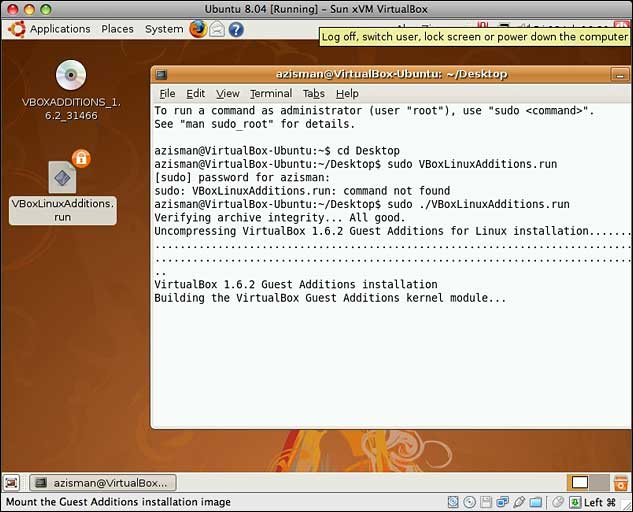
Task: Open the blue Help question-mark icon
Action: click(236, 29)
